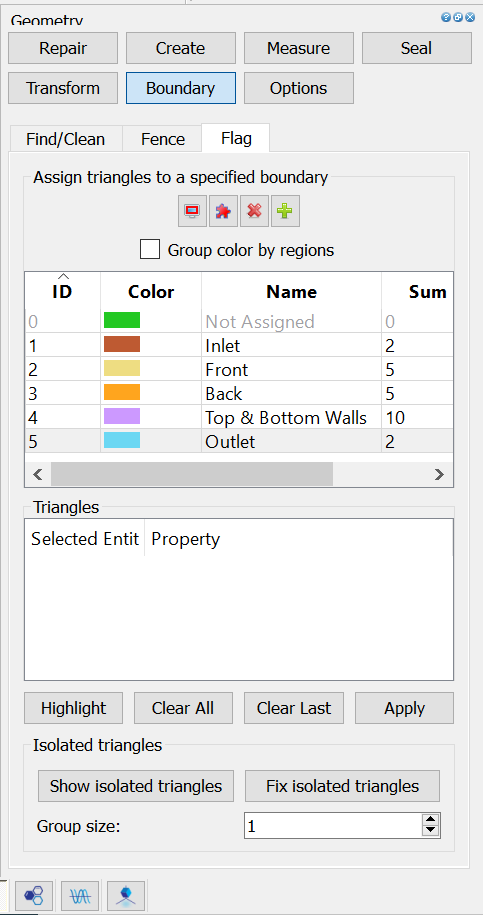The image size is (483, 915).
Task: Switch to the Find/Clean tab
Action: click(65, 139)
